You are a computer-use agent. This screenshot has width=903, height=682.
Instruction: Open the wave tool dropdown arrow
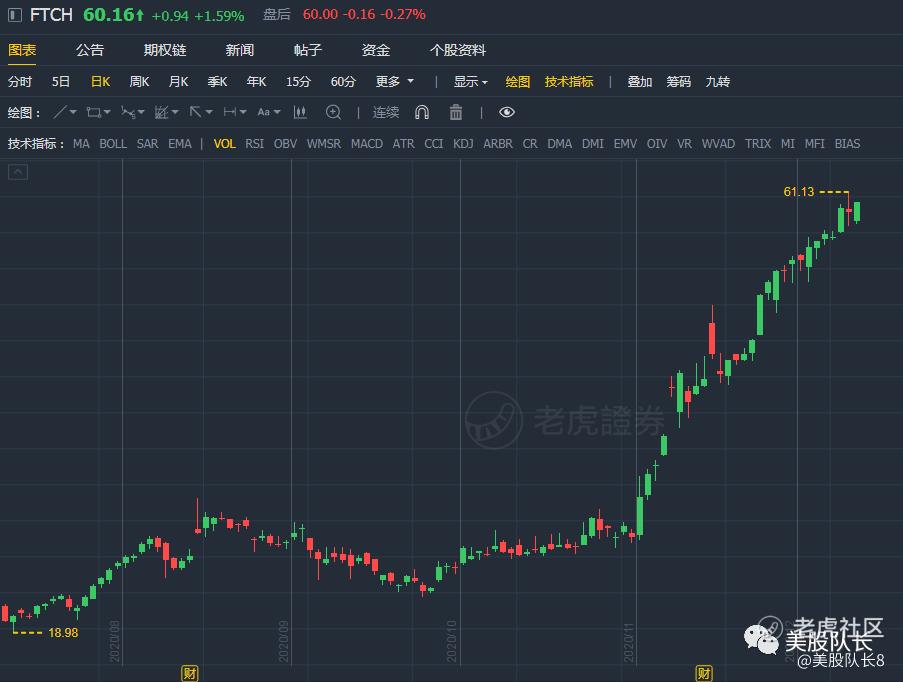tap(141, 112)
